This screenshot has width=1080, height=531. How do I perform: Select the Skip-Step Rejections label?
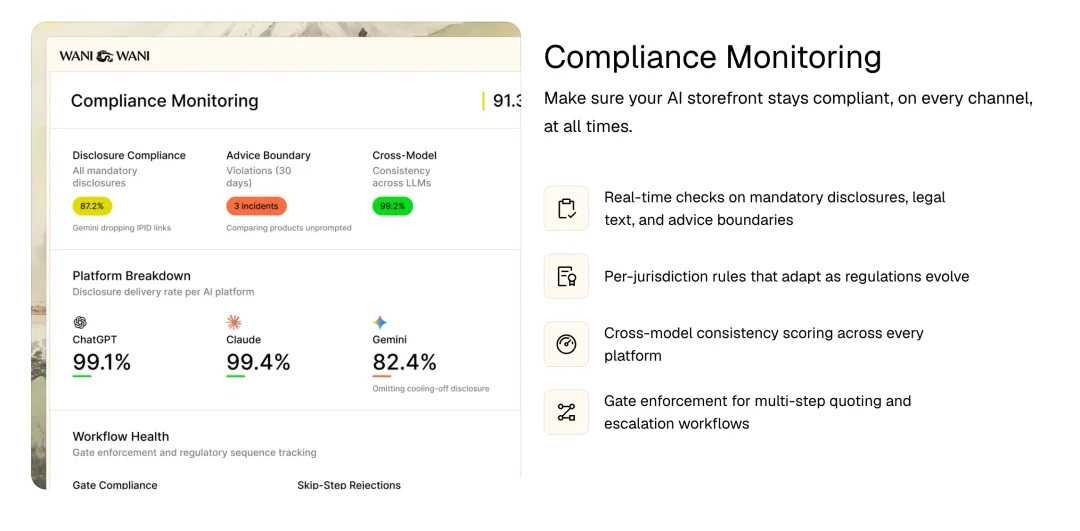point(349,486)
